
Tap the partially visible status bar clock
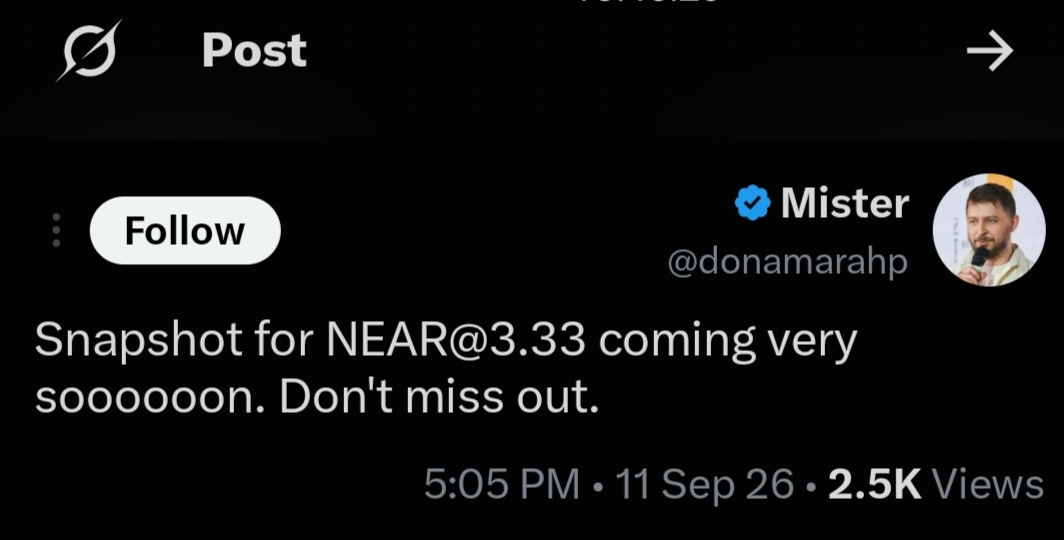pyautogui.click(x=647, y=2)
